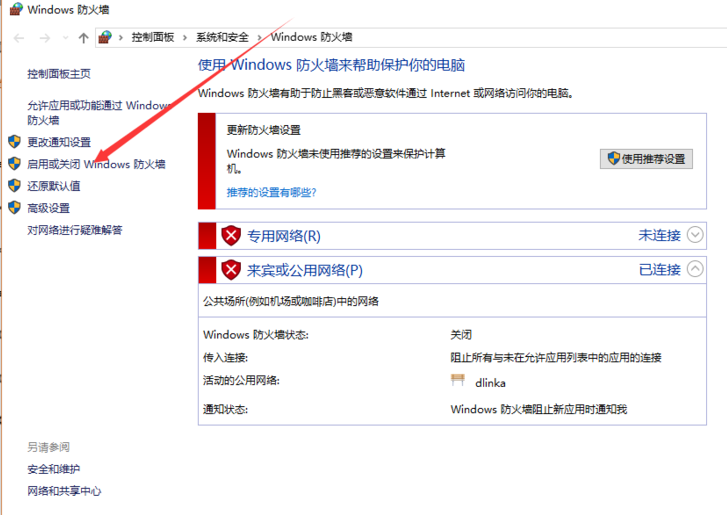Click firewall state value 关闭

461,335
